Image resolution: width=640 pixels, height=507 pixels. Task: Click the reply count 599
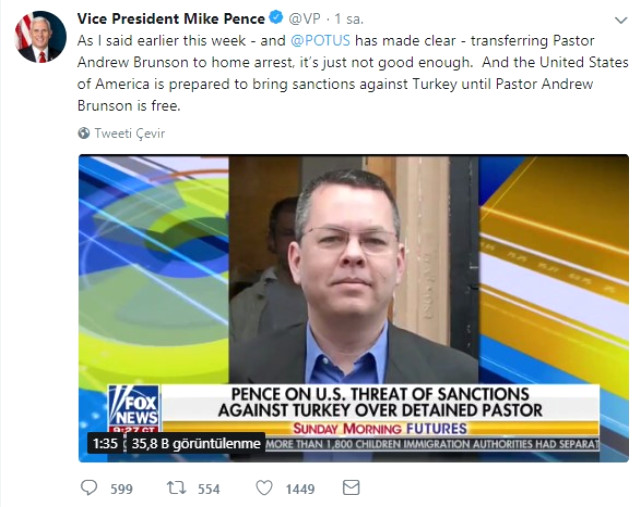(122, 489)
